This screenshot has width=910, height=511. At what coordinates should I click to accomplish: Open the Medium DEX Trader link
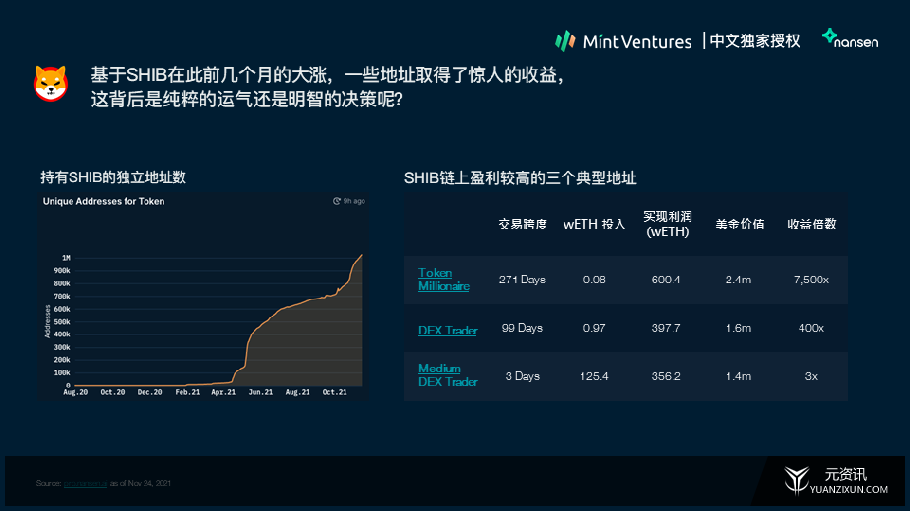(x=447, y=375)
